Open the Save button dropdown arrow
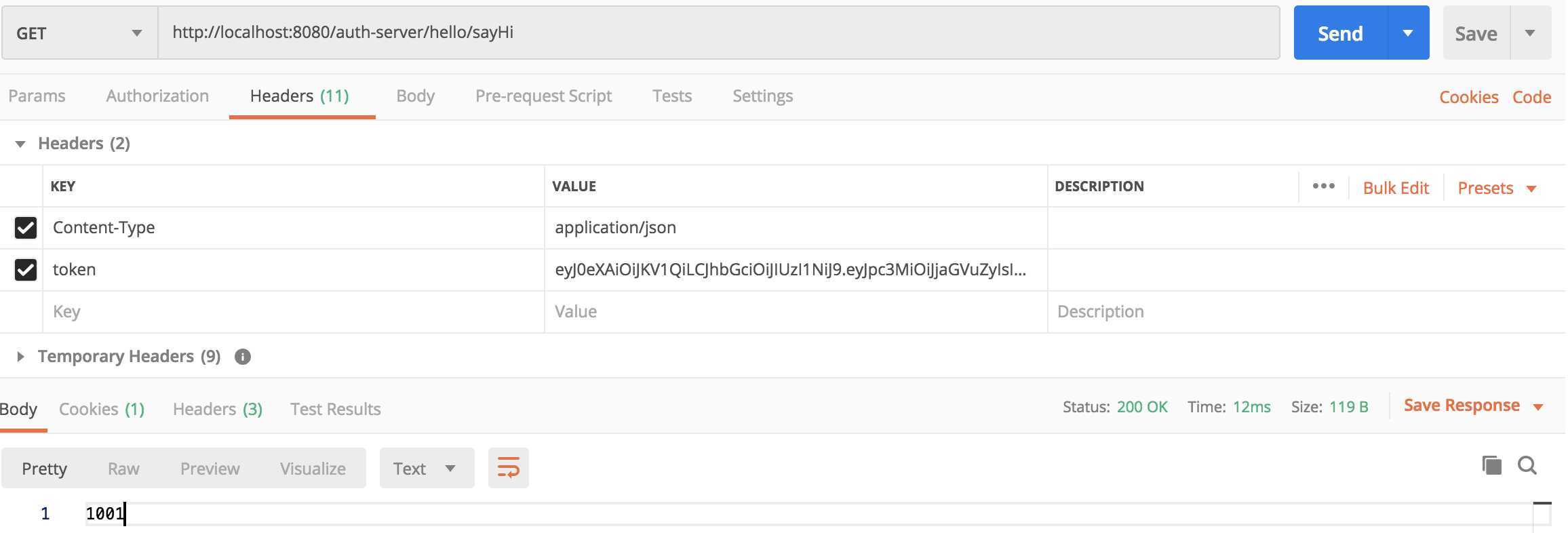The width and height of the screenshot is (1568, 533). pos(1530,33)
